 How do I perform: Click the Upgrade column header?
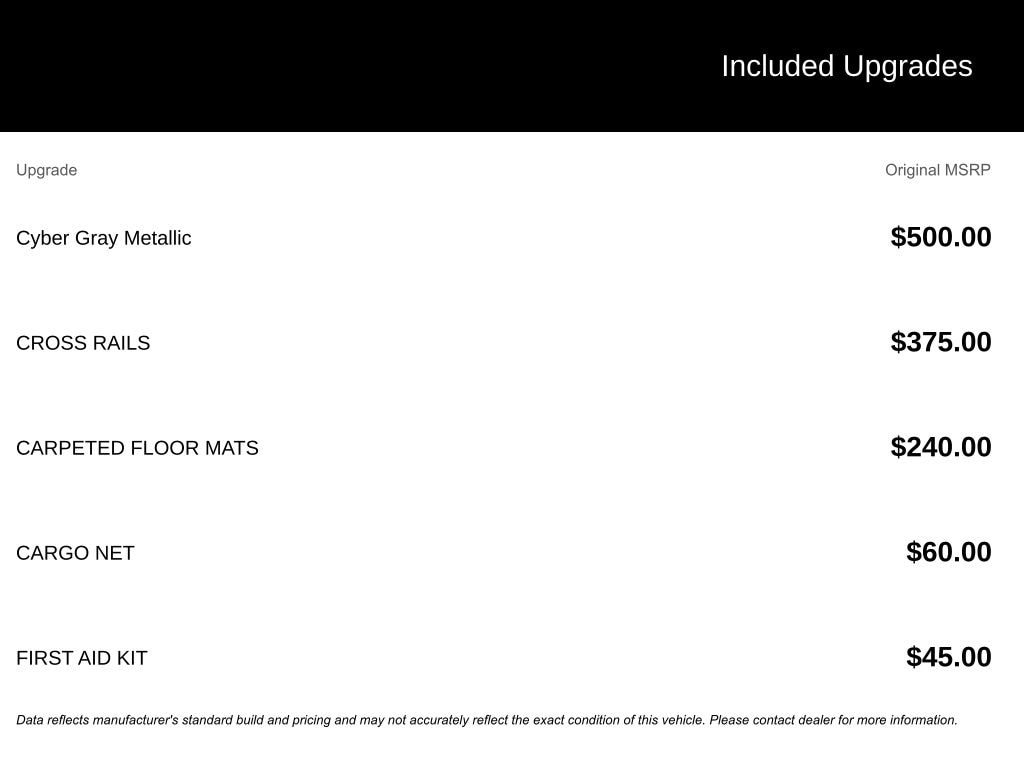[x=46, y=170]
